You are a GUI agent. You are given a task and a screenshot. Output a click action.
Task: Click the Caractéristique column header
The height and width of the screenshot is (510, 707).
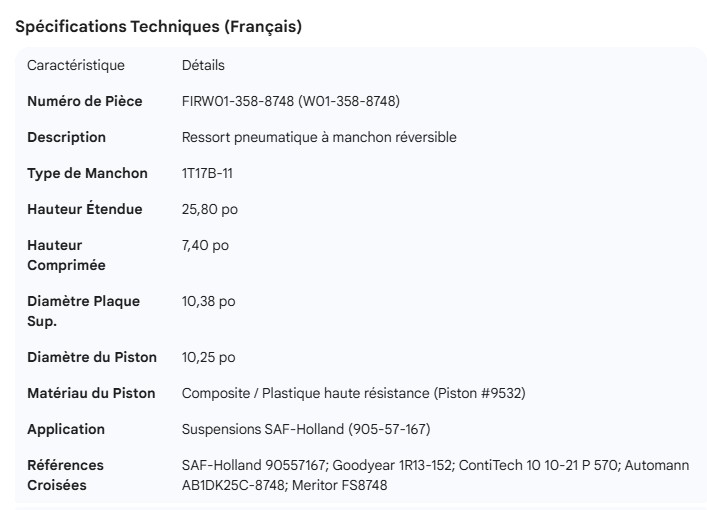pyautogui.click(x=76, y=66)
